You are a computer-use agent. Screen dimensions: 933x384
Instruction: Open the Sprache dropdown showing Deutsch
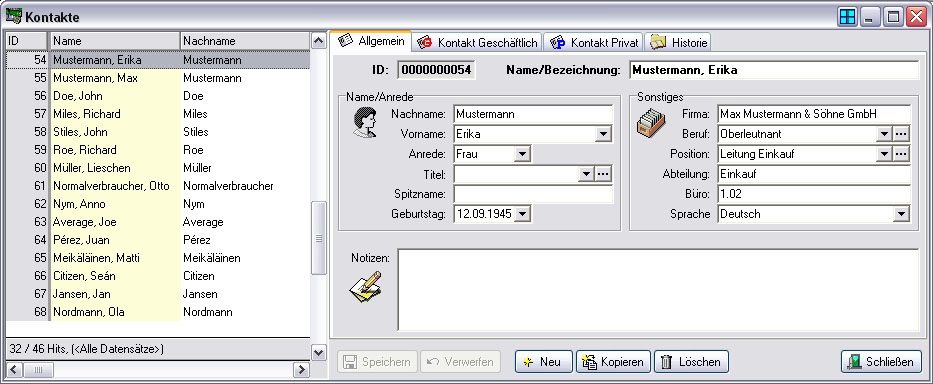pos(901,214)
